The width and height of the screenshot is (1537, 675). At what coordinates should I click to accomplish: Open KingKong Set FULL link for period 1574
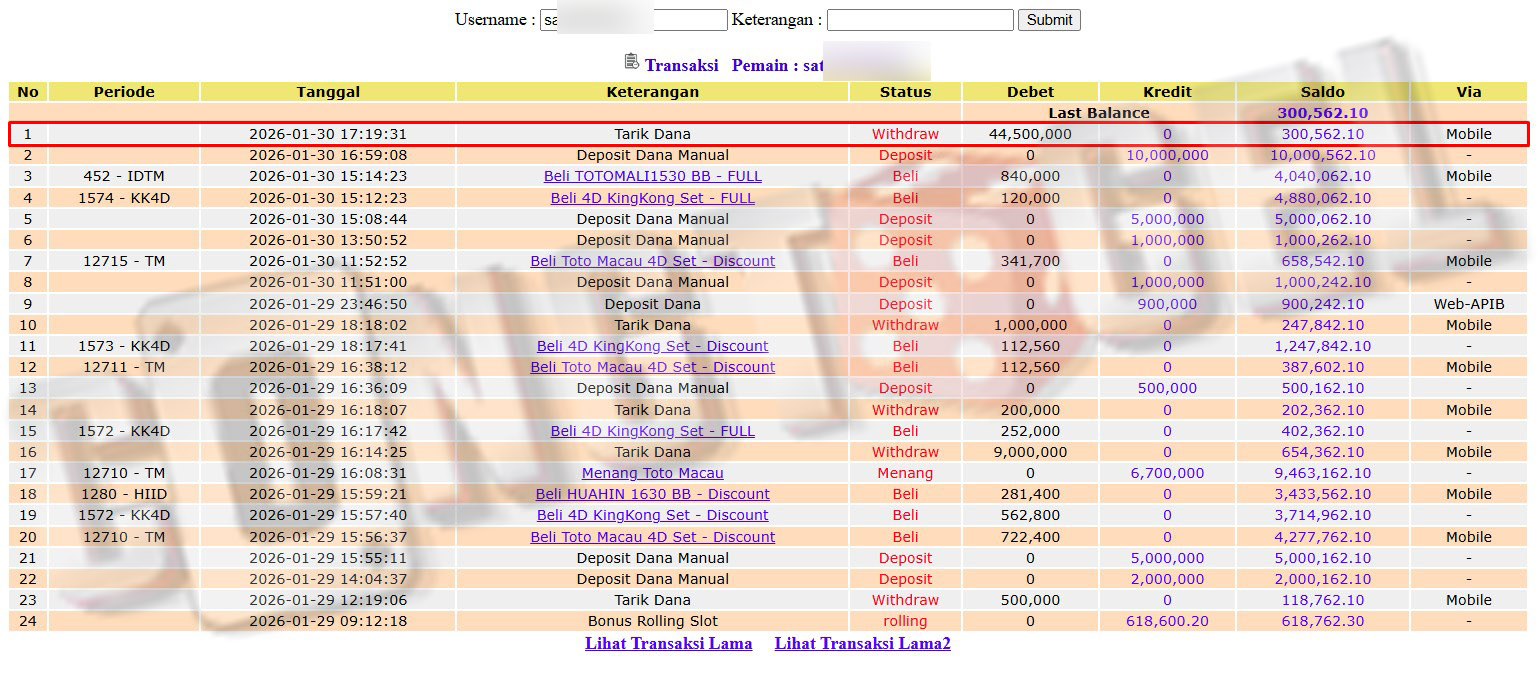coord(652,198)
